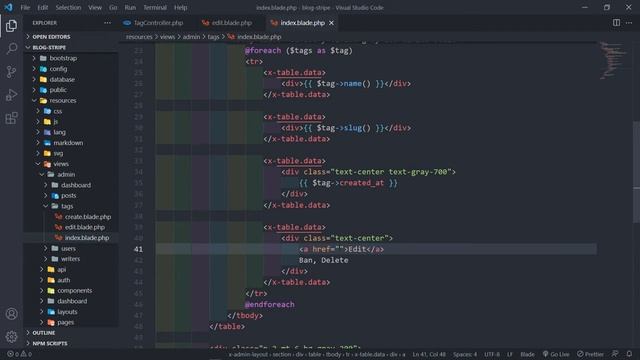Image resolution: width=640 pixels, height=360 pixels.
Task: Click the 'resources' breadcrumb segment
Action: pos(139,37)
